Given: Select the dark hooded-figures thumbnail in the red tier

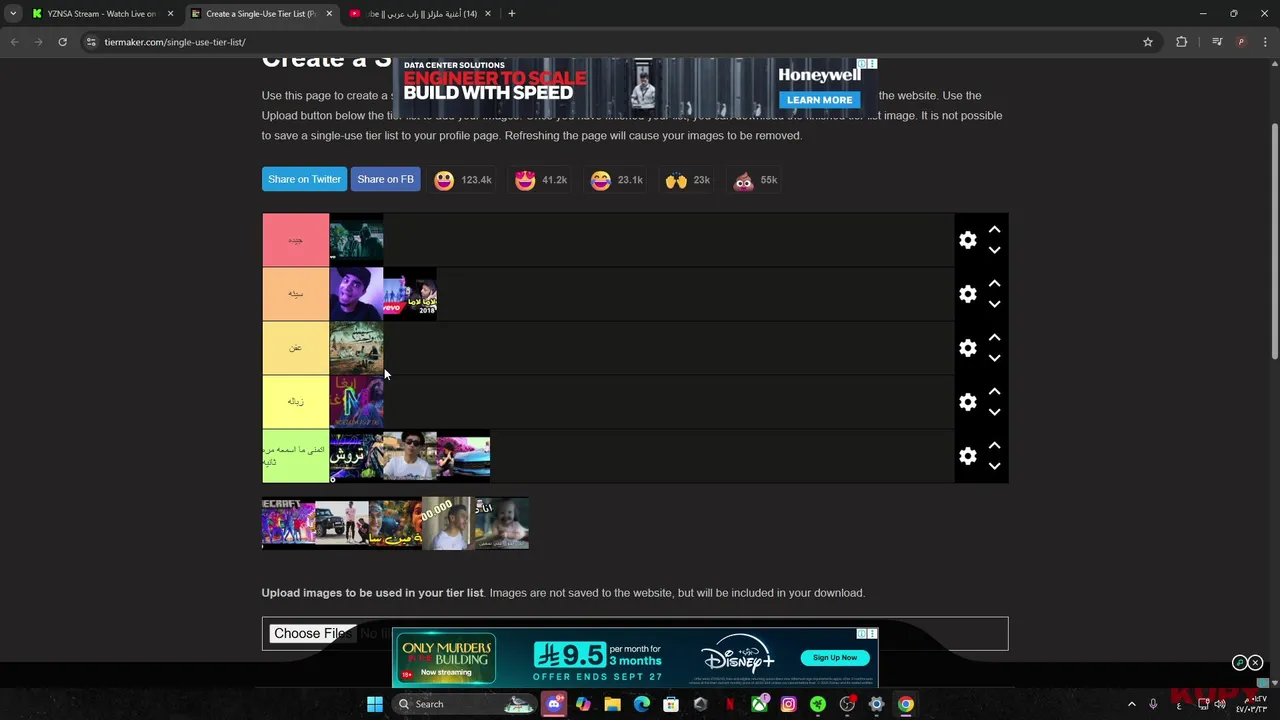Looking at the screenshot, I should pos(356,240).
